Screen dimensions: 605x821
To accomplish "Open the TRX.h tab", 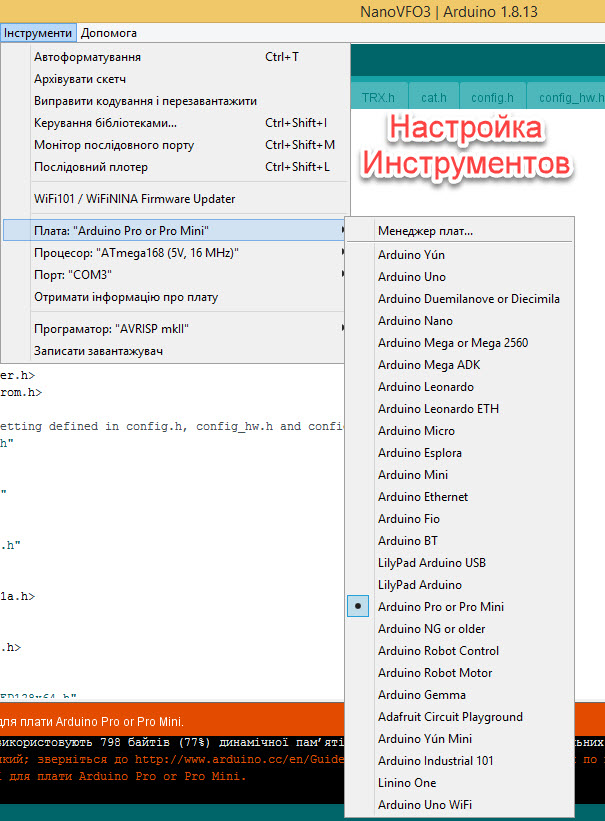I will click(x=378, y=98).
